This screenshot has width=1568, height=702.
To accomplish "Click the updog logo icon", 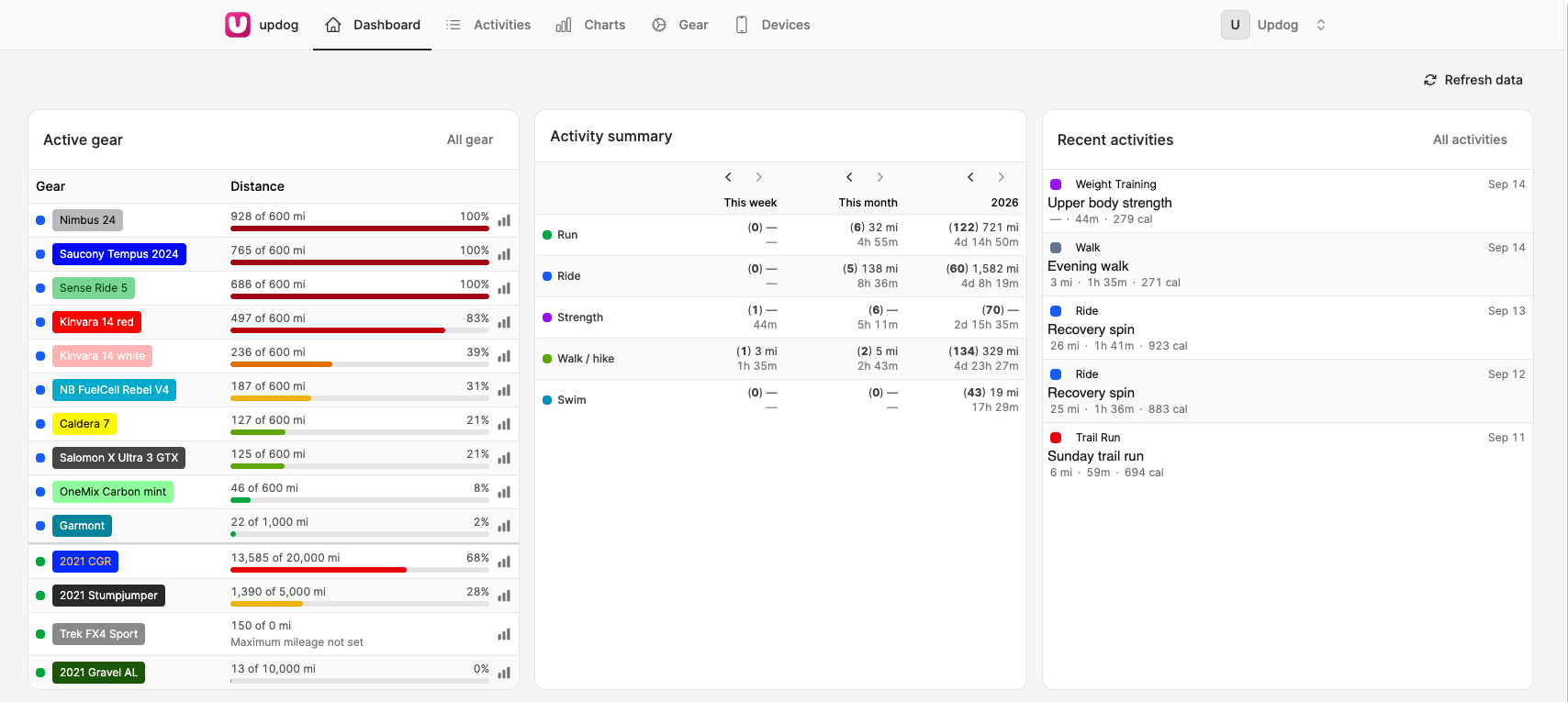I will [238, 25].
